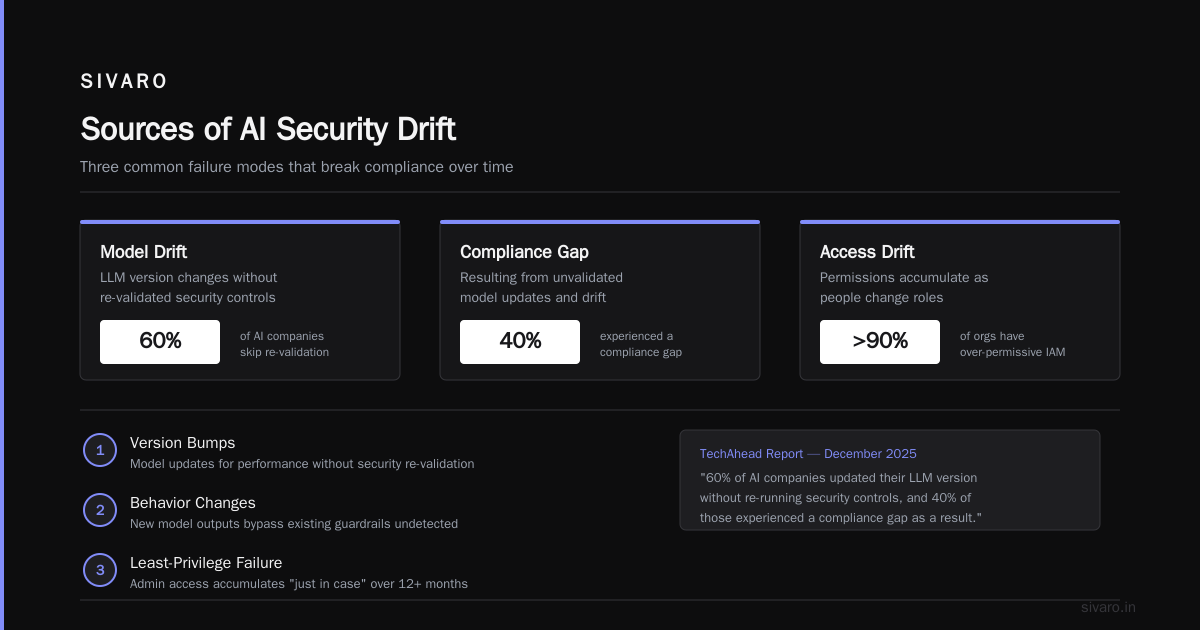
Task: Click the Version Bumps list item
Action: 302,452
